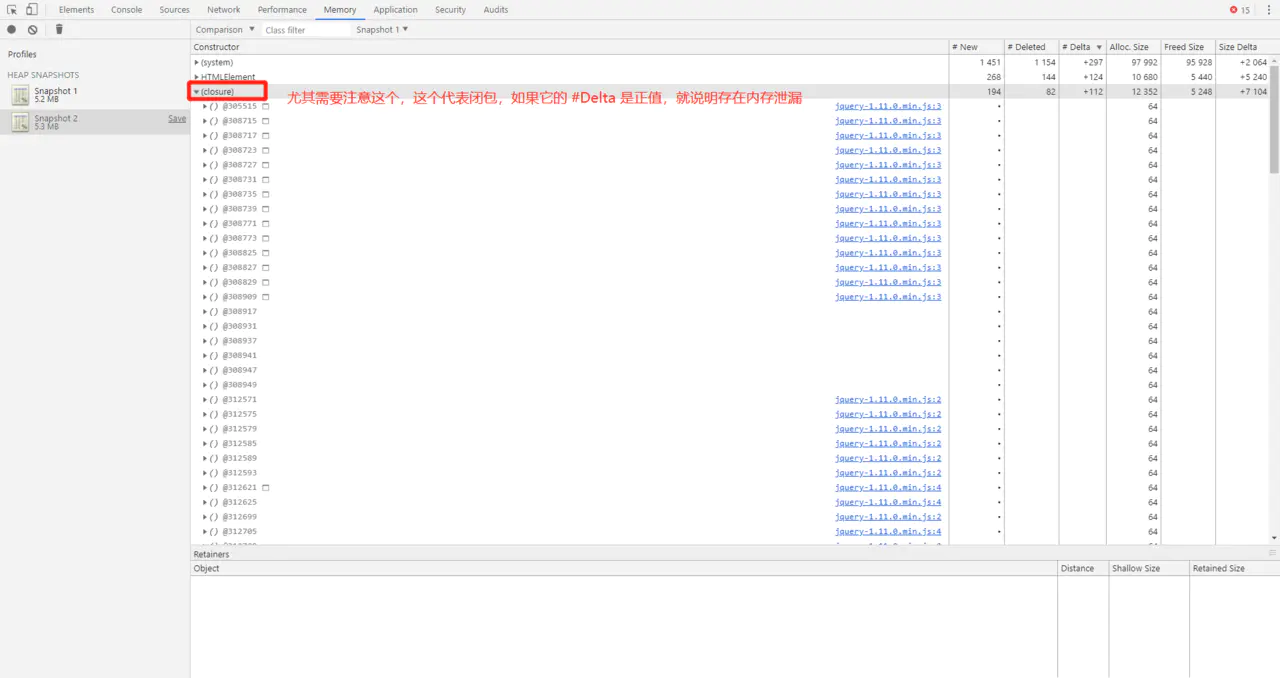Open the three-dot DevTools menu
This screenshot has width=1280, height=678.
point(1269,10)
